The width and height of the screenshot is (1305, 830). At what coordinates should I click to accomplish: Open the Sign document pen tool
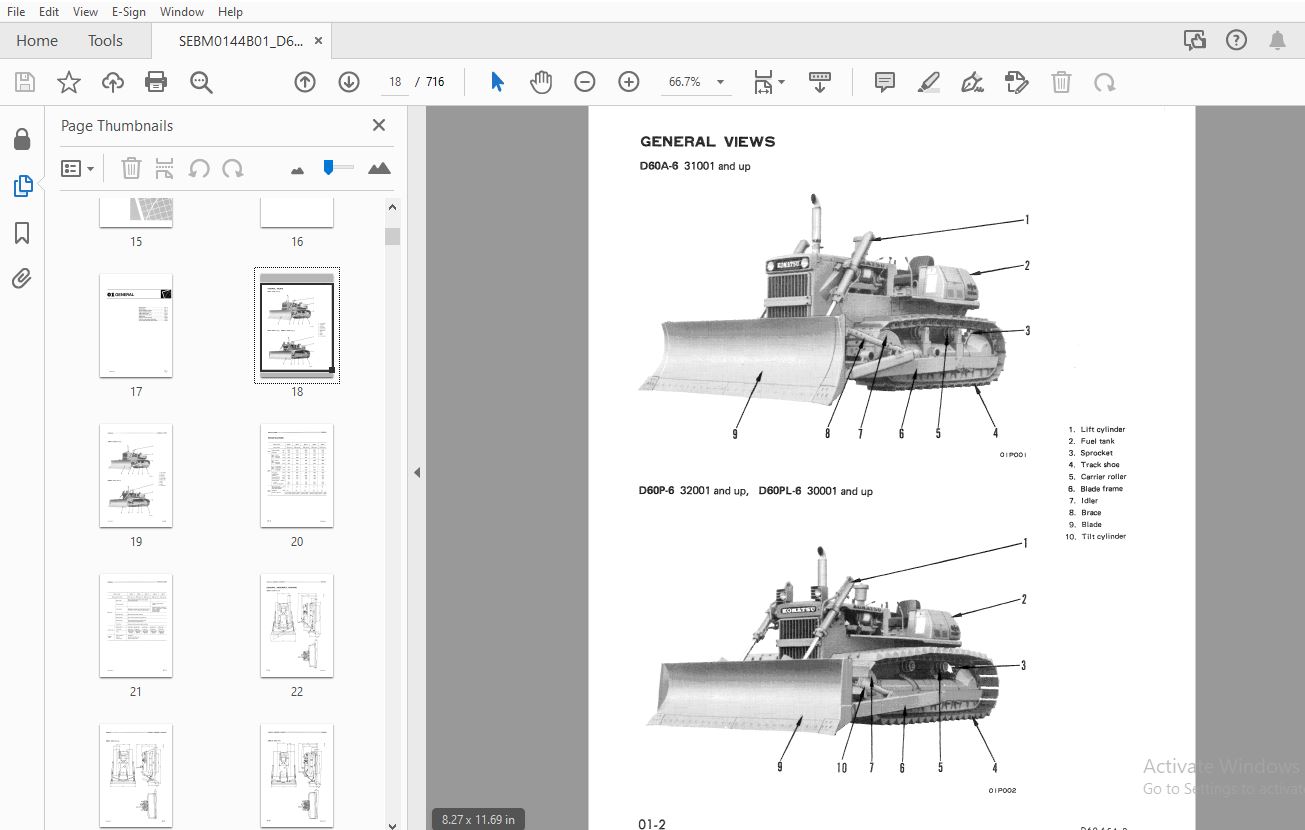(972, 82)
